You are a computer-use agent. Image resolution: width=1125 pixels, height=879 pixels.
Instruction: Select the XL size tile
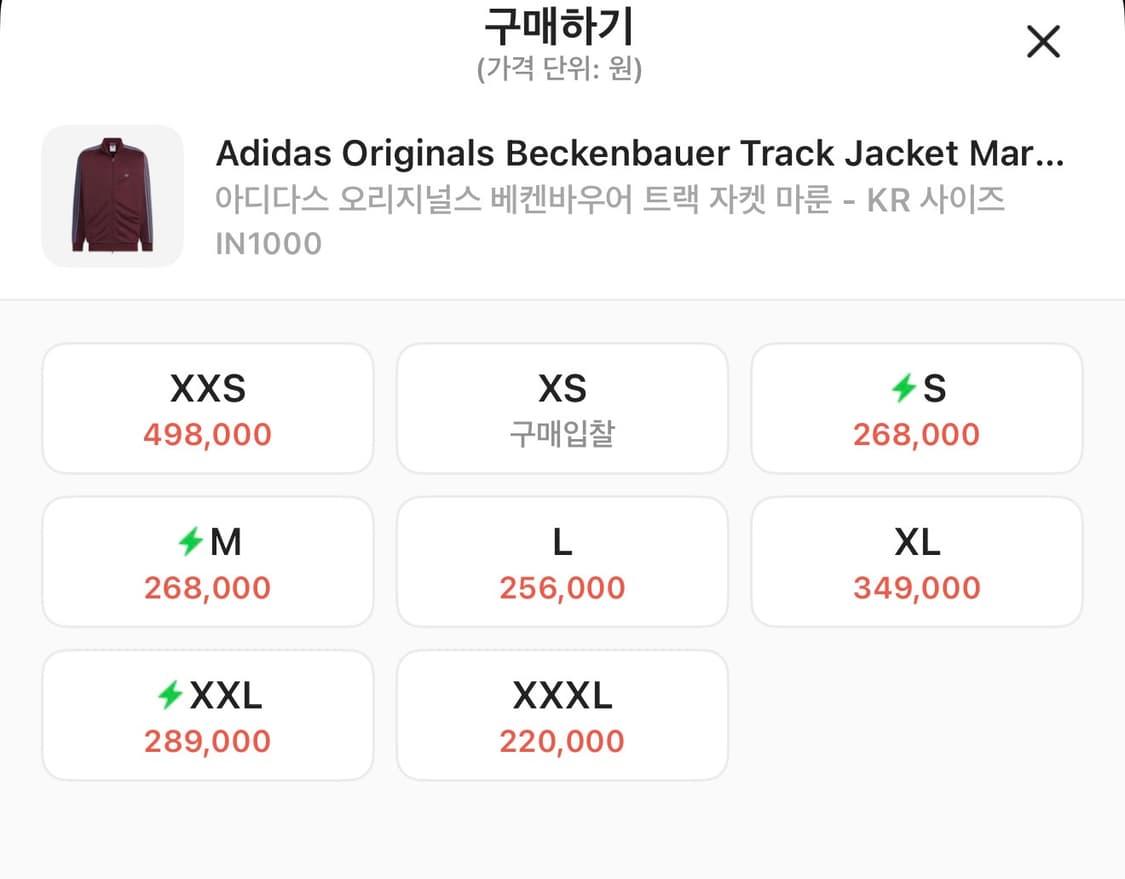pyautogui.click(x=916, y=561)
